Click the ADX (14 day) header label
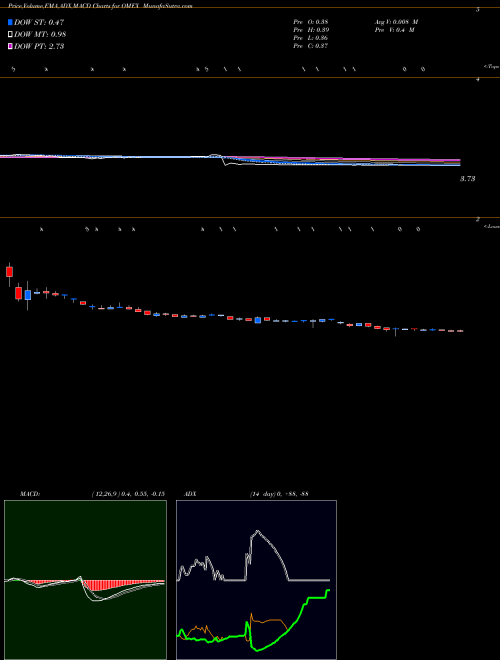This screenshot has height=660, width=500. pos(246,494)
